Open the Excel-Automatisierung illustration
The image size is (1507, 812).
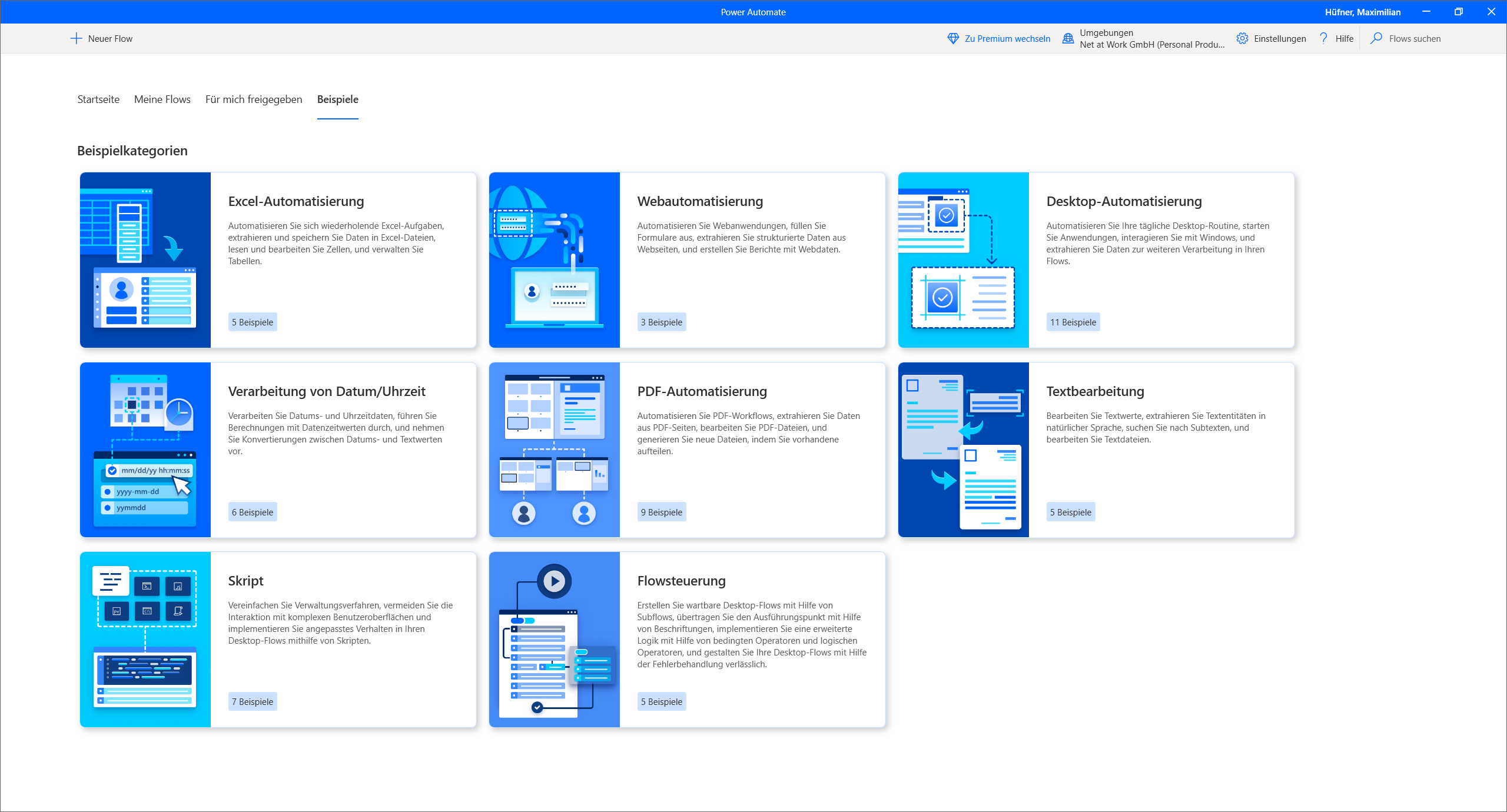coord(145,260)
